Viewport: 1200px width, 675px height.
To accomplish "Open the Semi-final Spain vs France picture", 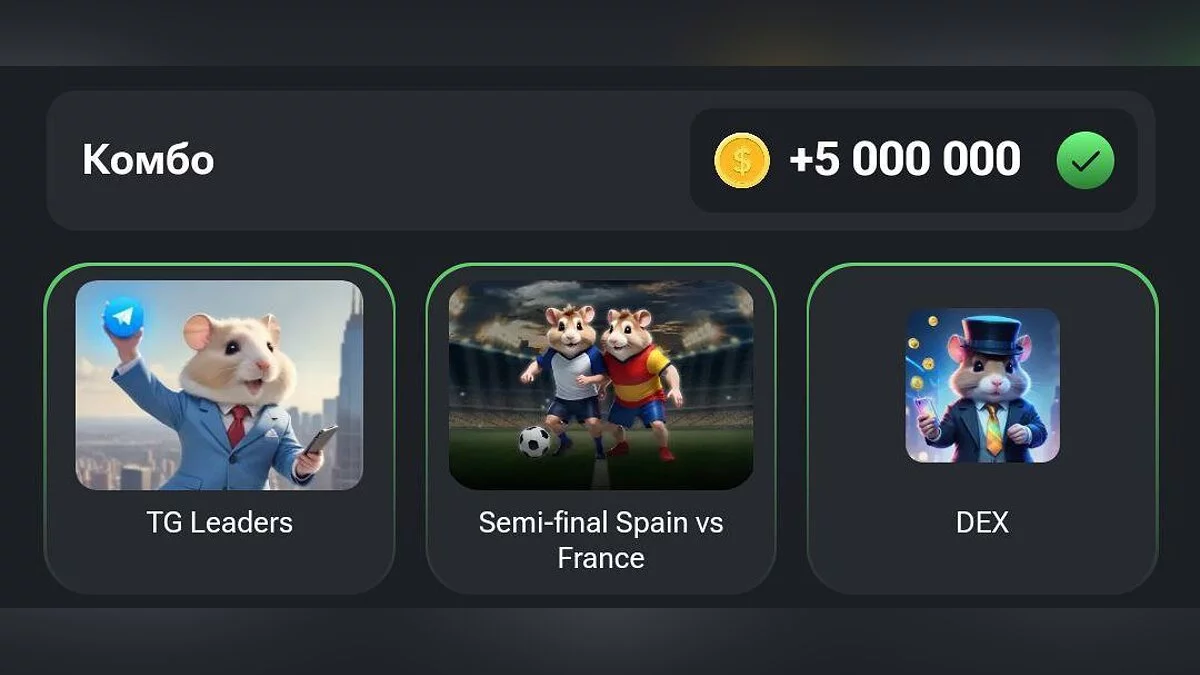I will click(601, 385).
